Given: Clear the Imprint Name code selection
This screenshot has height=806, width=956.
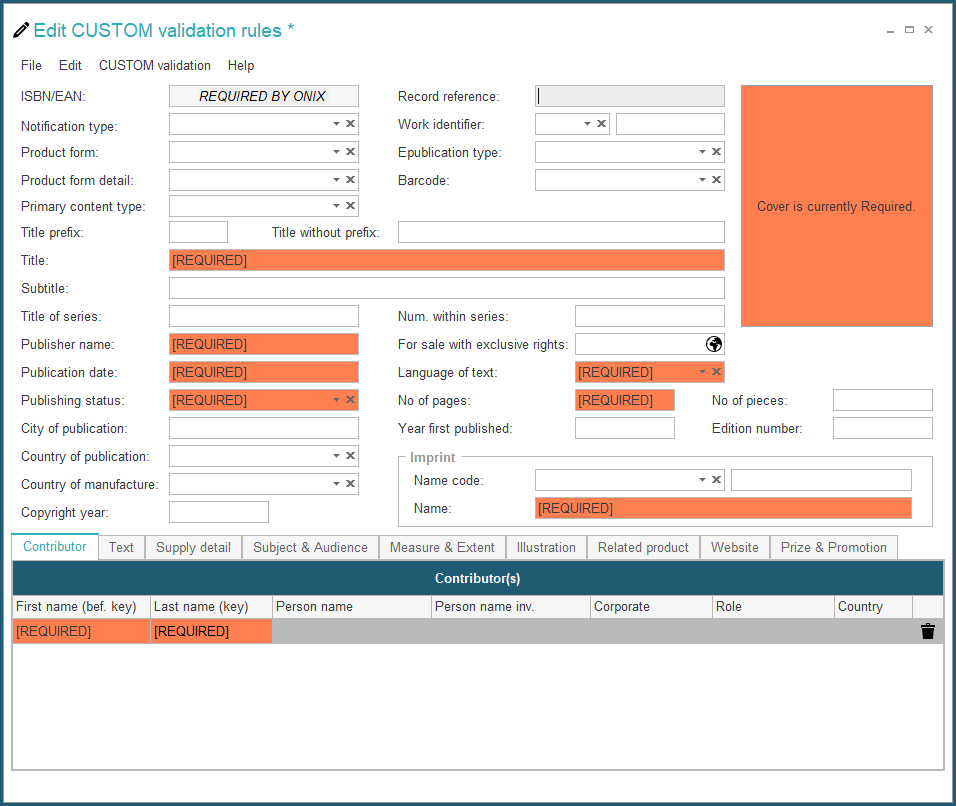Looking at the screenshot, I should (716, 480).
